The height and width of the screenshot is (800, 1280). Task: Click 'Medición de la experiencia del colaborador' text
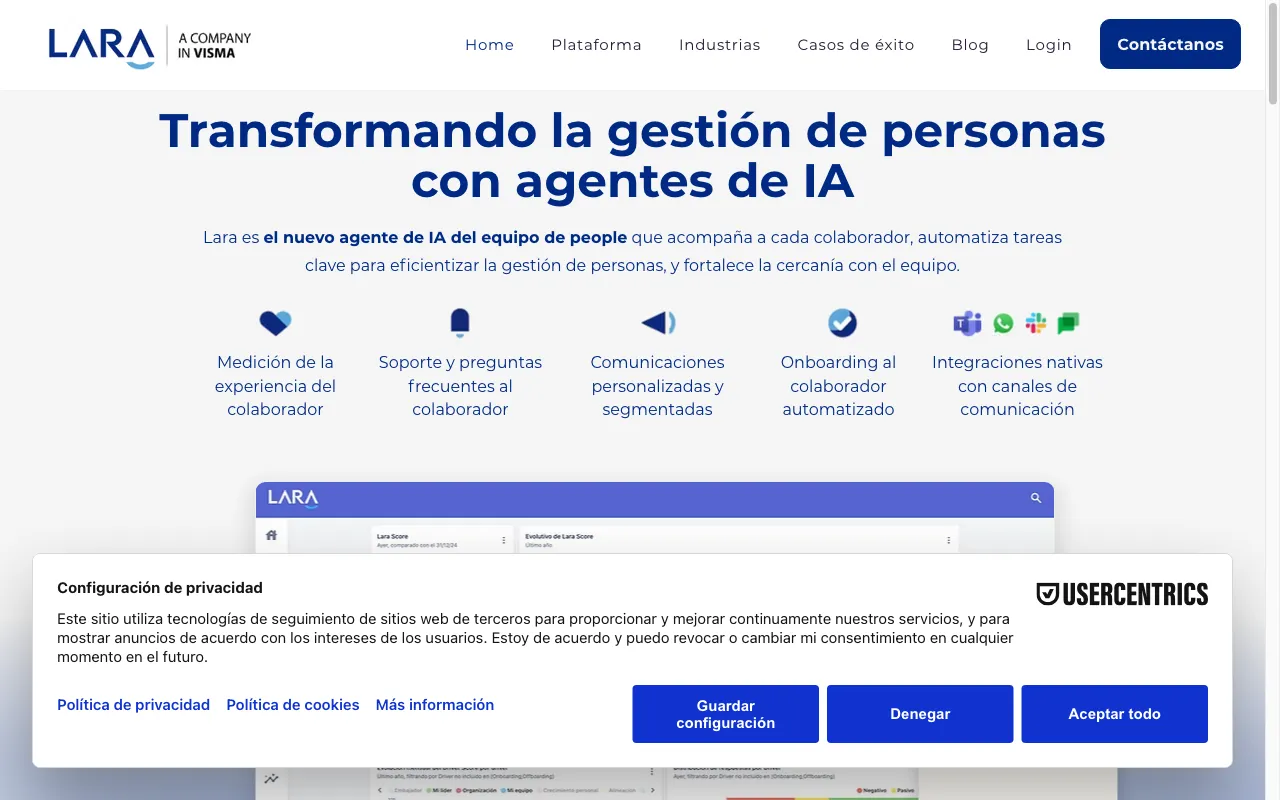point(275,386)
